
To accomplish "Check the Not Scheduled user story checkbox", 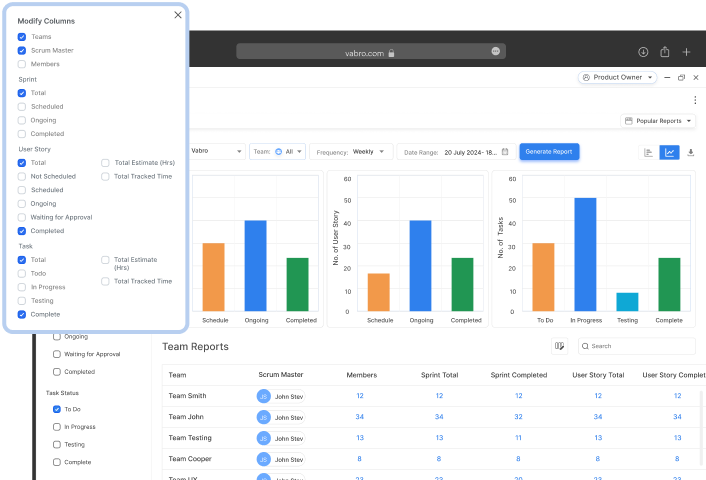I will coord(22,176).
